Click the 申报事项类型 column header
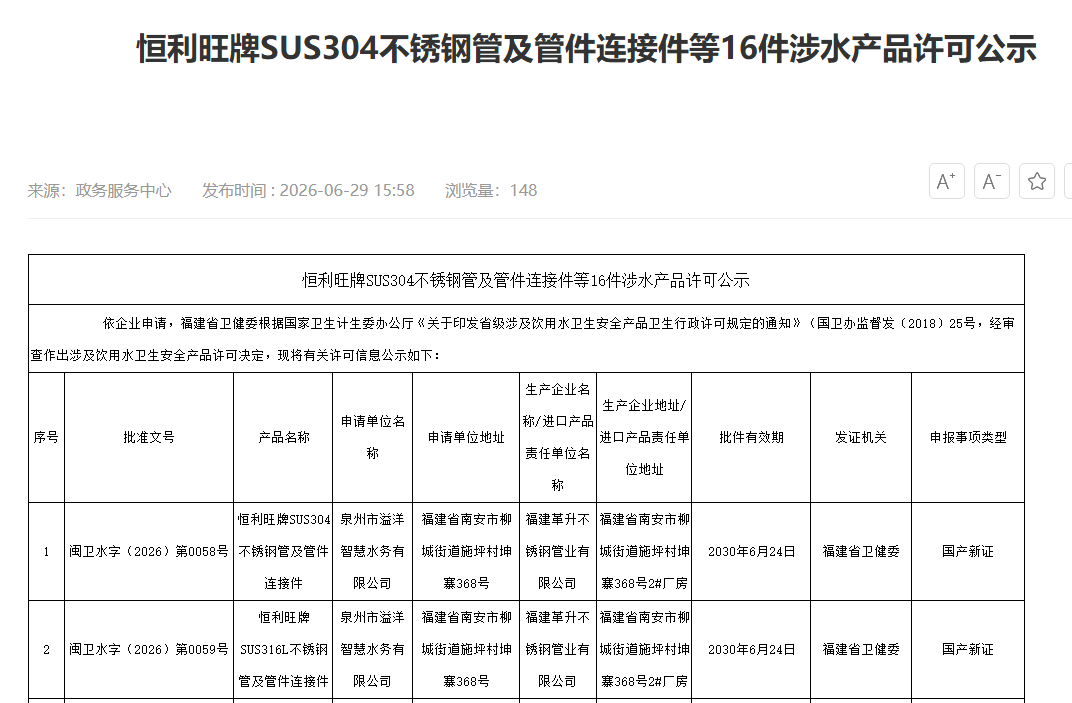This screenshot has width=1072, height=703. pos(967,438)
